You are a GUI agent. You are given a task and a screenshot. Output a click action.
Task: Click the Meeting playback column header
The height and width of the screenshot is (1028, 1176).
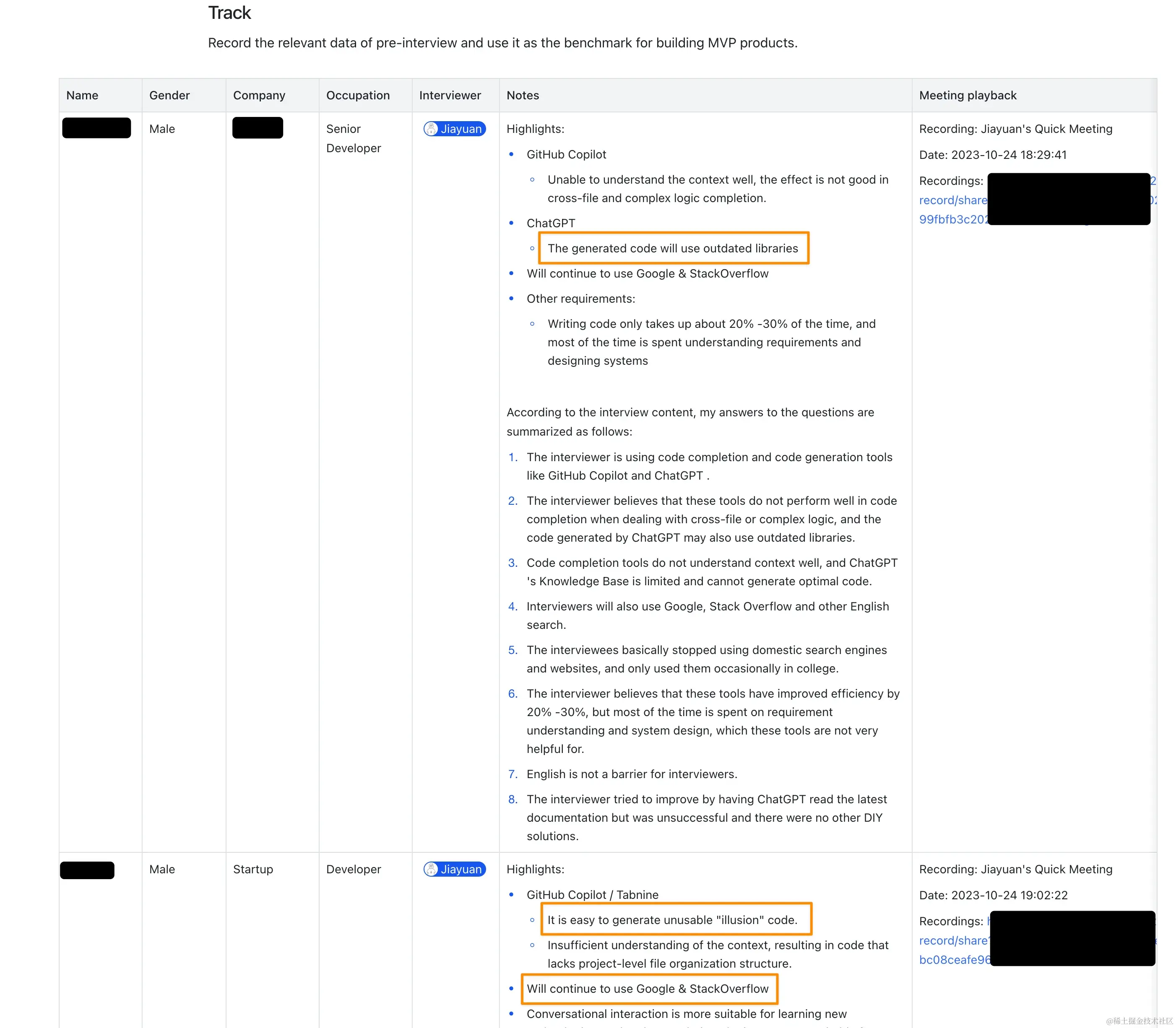[968, 95]
